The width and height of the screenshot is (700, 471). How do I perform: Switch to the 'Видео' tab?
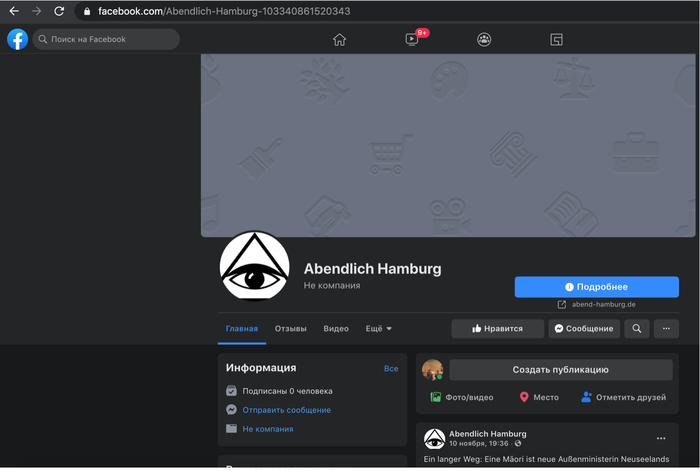(x=336, y=329)
